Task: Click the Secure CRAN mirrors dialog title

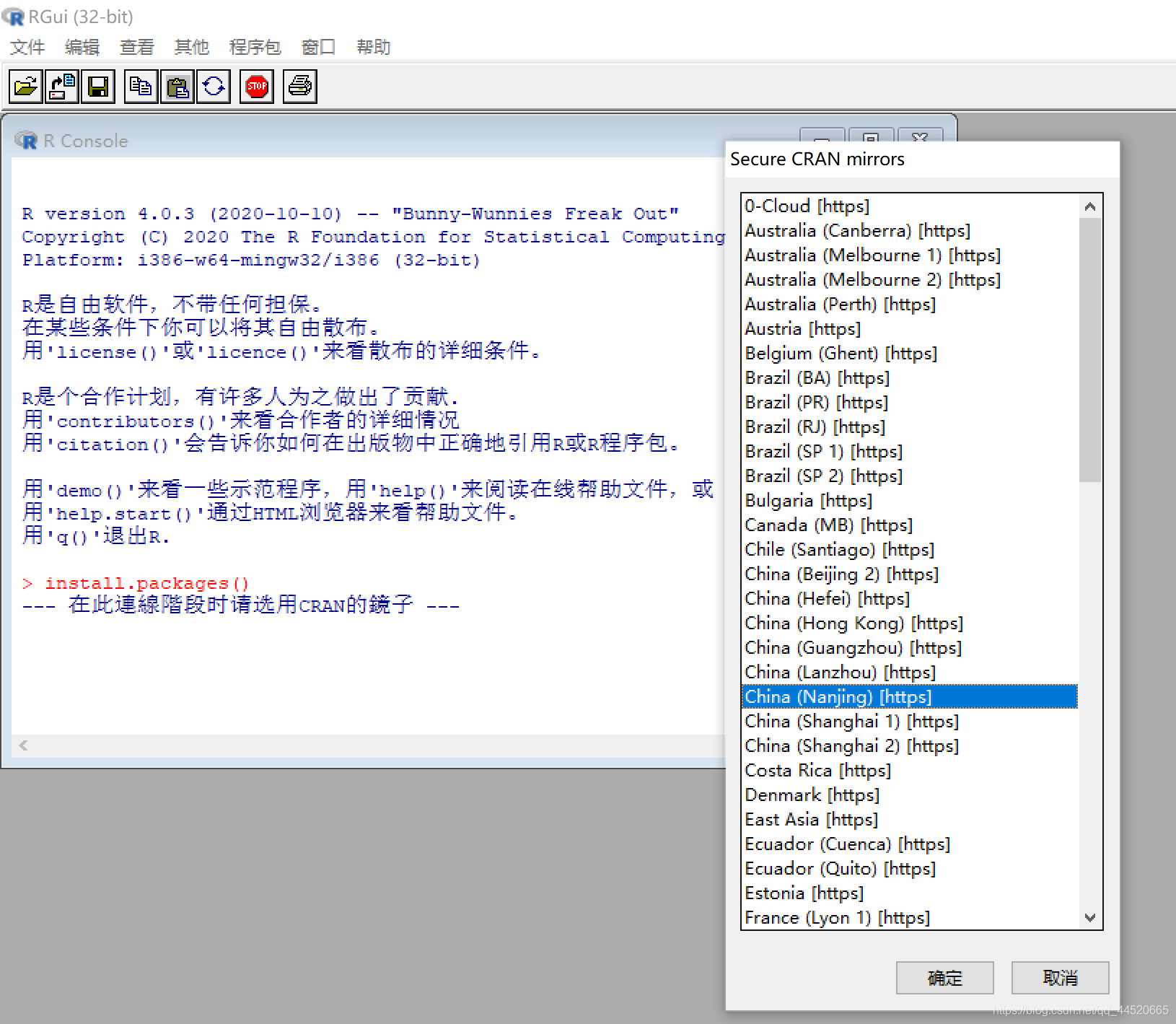Action: coord(817,159)
